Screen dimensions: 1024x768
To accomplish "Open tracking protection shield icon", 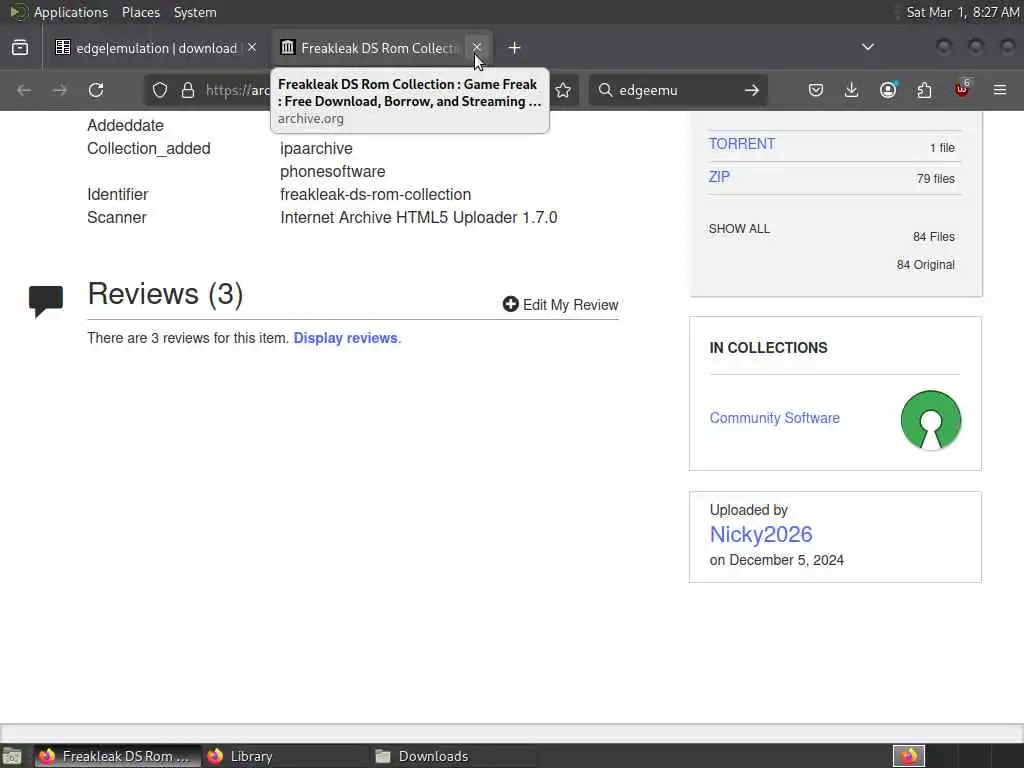I will [x=160, y=90].
